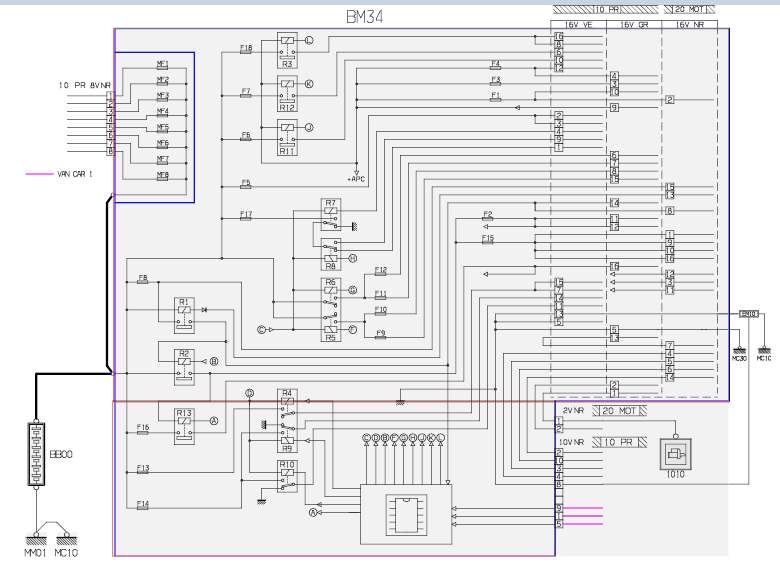Image resolution: width=780 pixels, height=576 pixels.
Task: Click the R3 relay symbol
Action: point(287,46)
